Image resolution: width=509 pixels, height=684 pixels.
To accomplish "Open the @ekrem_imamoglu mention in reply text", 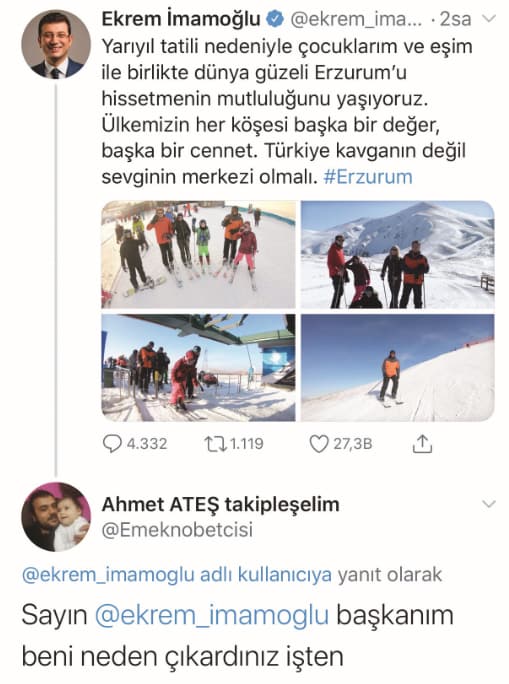I will (x=212, y=615).
